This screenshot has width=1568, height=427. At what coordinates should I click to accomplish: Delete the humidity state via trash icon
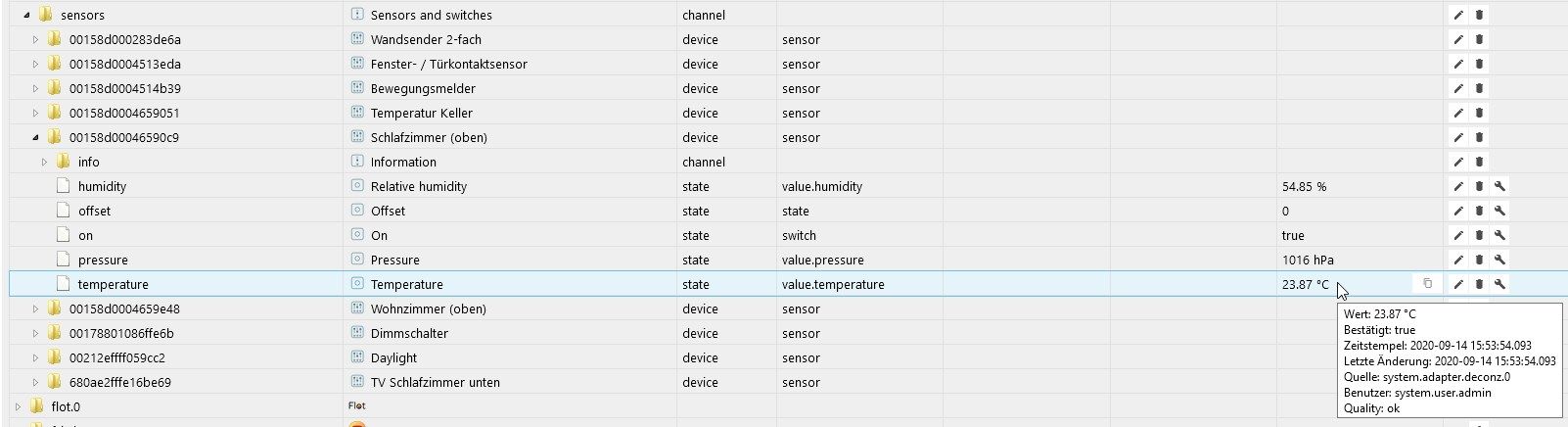click(x=1479, y=186)
